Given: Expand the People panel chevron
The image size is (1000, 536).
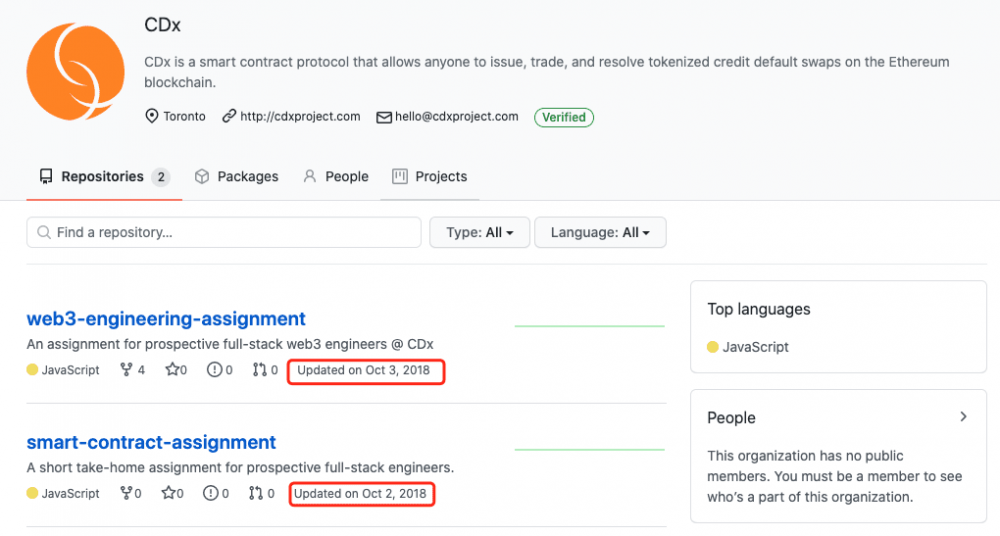Looking at the screenshot, I should 963,417.
